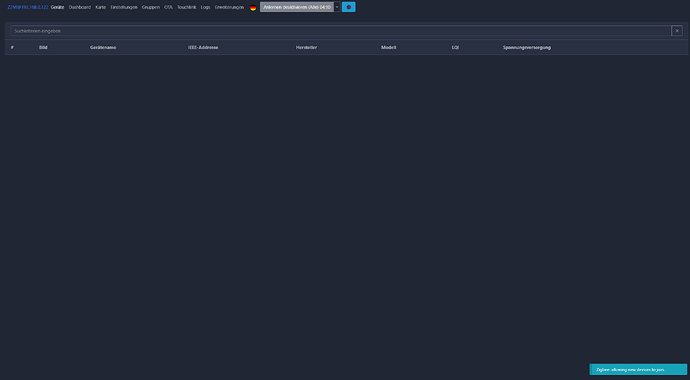This screenshot has height=380, width=690.
Task: Click the blue theme switcher icon button
Action: [x=349, y=7]
